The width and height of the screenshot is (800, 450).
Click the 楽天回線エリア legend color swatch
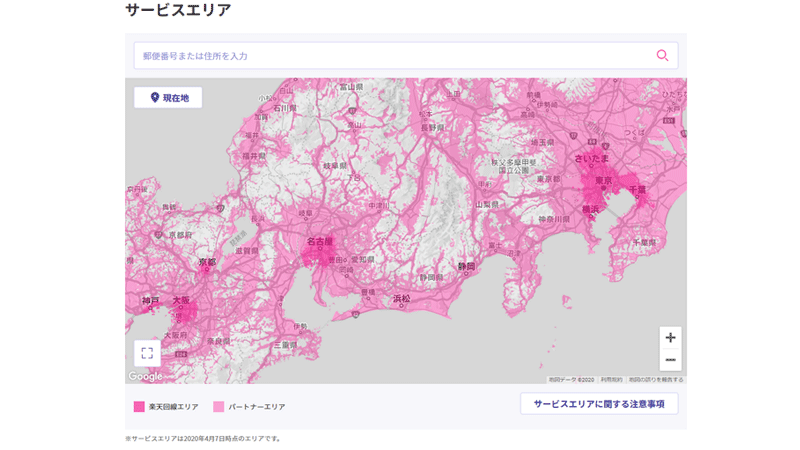click(139, 407)
